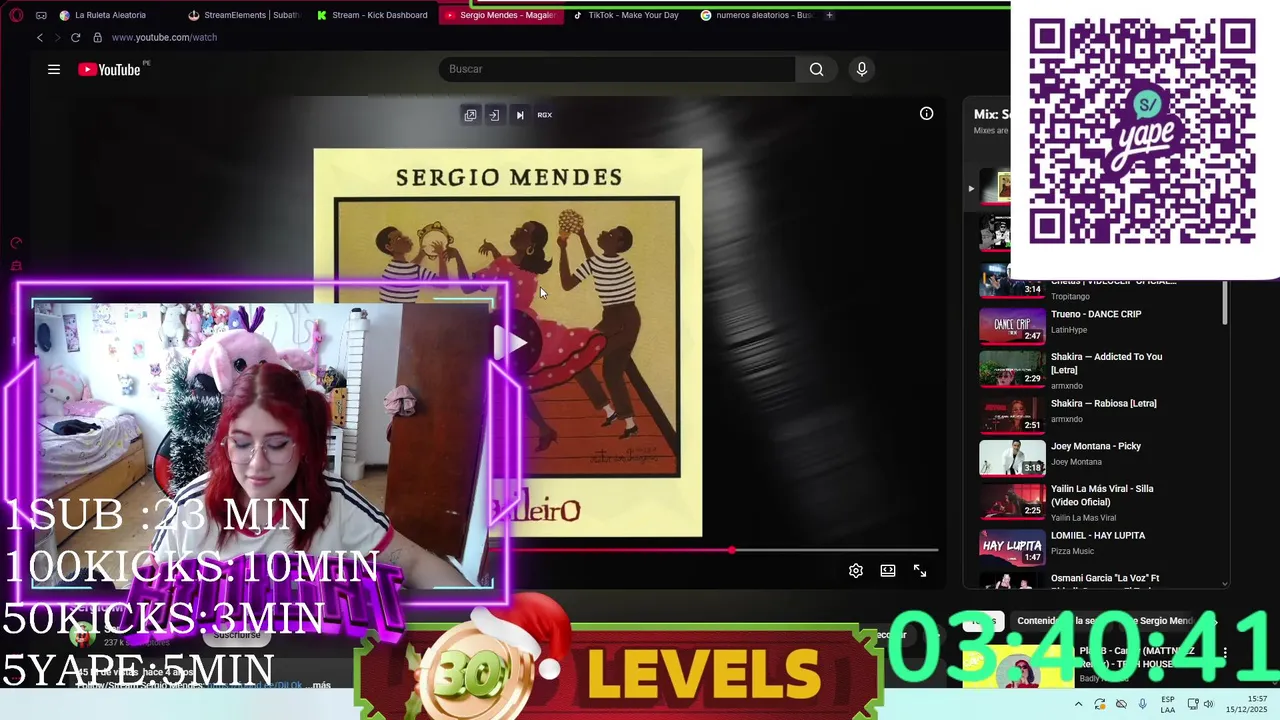
Task: Play Yailin La Más Viral - Silla
Action: coord(1102,495)
